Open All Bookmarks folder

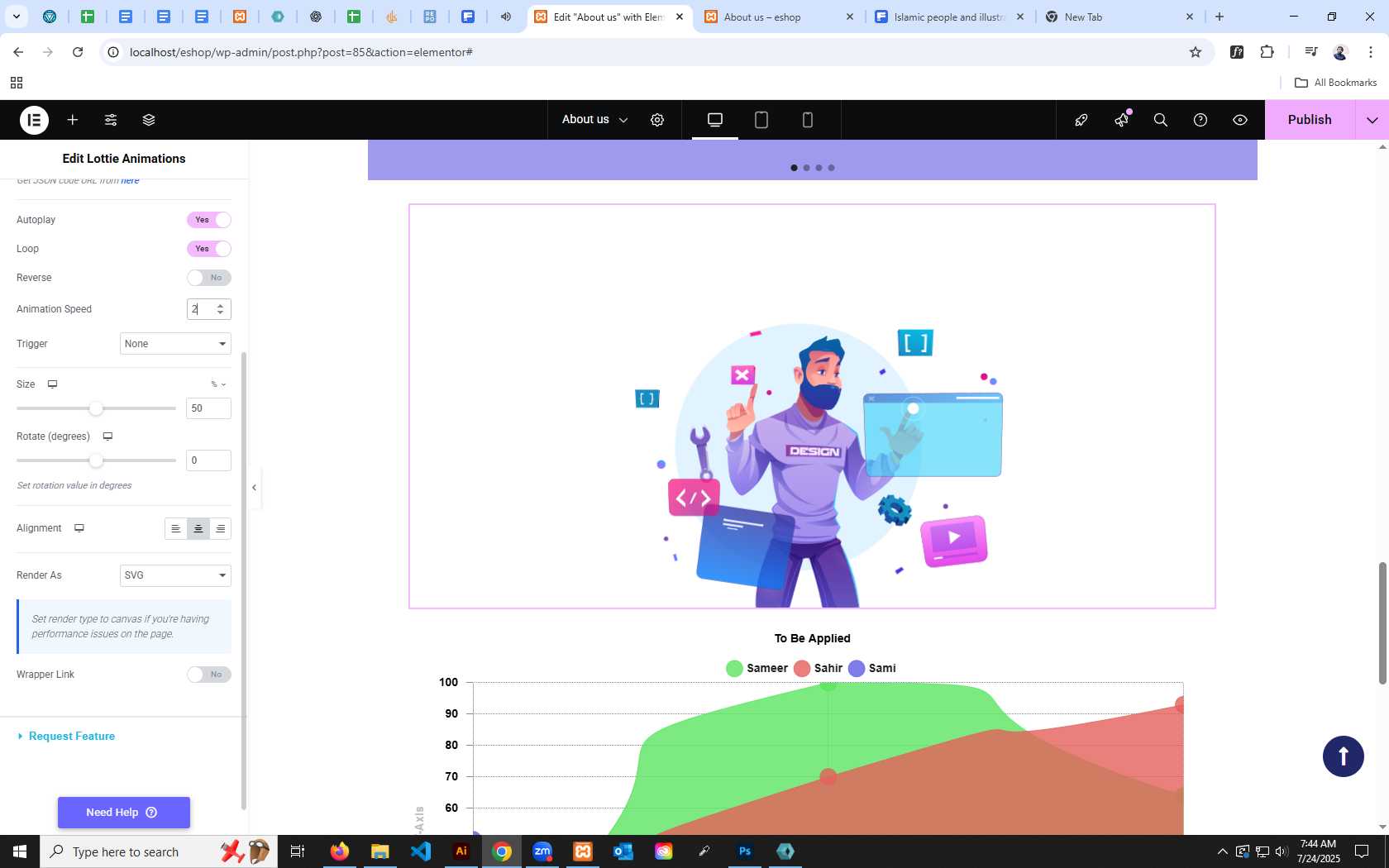point(1335,83)
